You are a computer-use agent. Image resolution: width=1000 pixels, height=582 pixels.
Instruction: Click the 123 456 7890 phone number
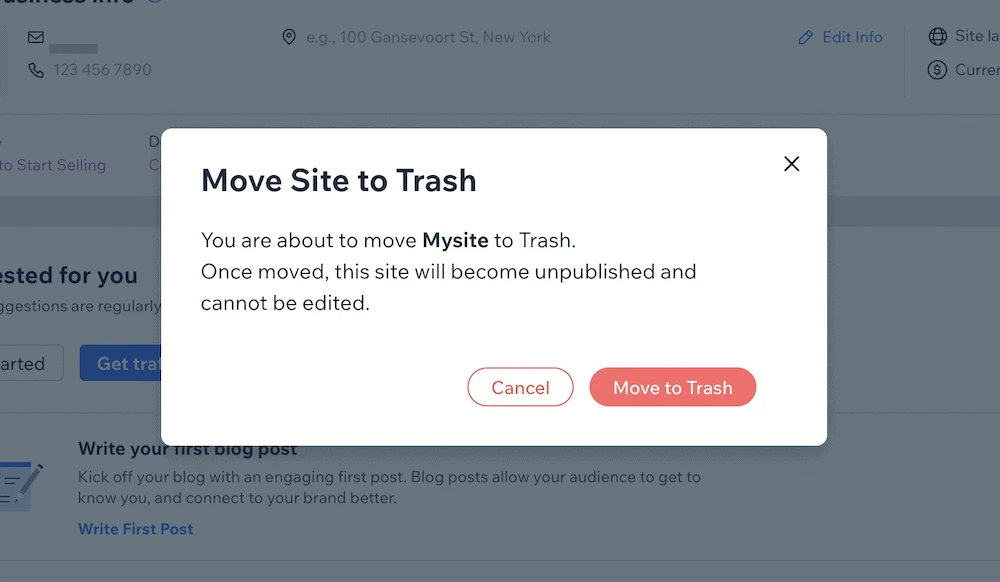[x=102, y=69]
